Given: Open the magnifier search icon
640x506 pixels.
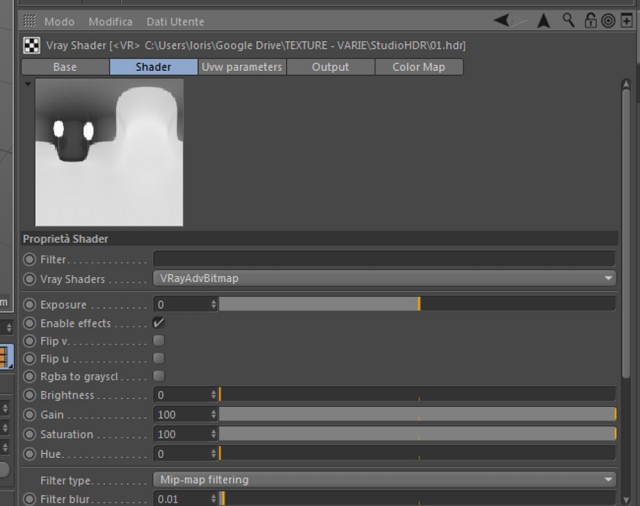Looking at the screenshot, I should click(568, 20).
